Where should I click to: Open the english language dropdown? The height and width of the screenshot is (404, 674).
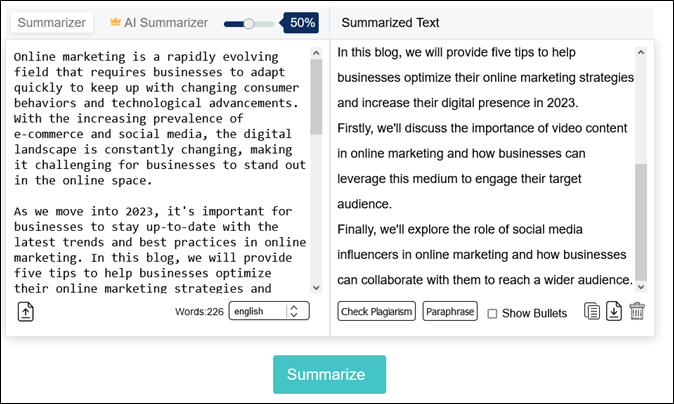(x=269, y=311)
